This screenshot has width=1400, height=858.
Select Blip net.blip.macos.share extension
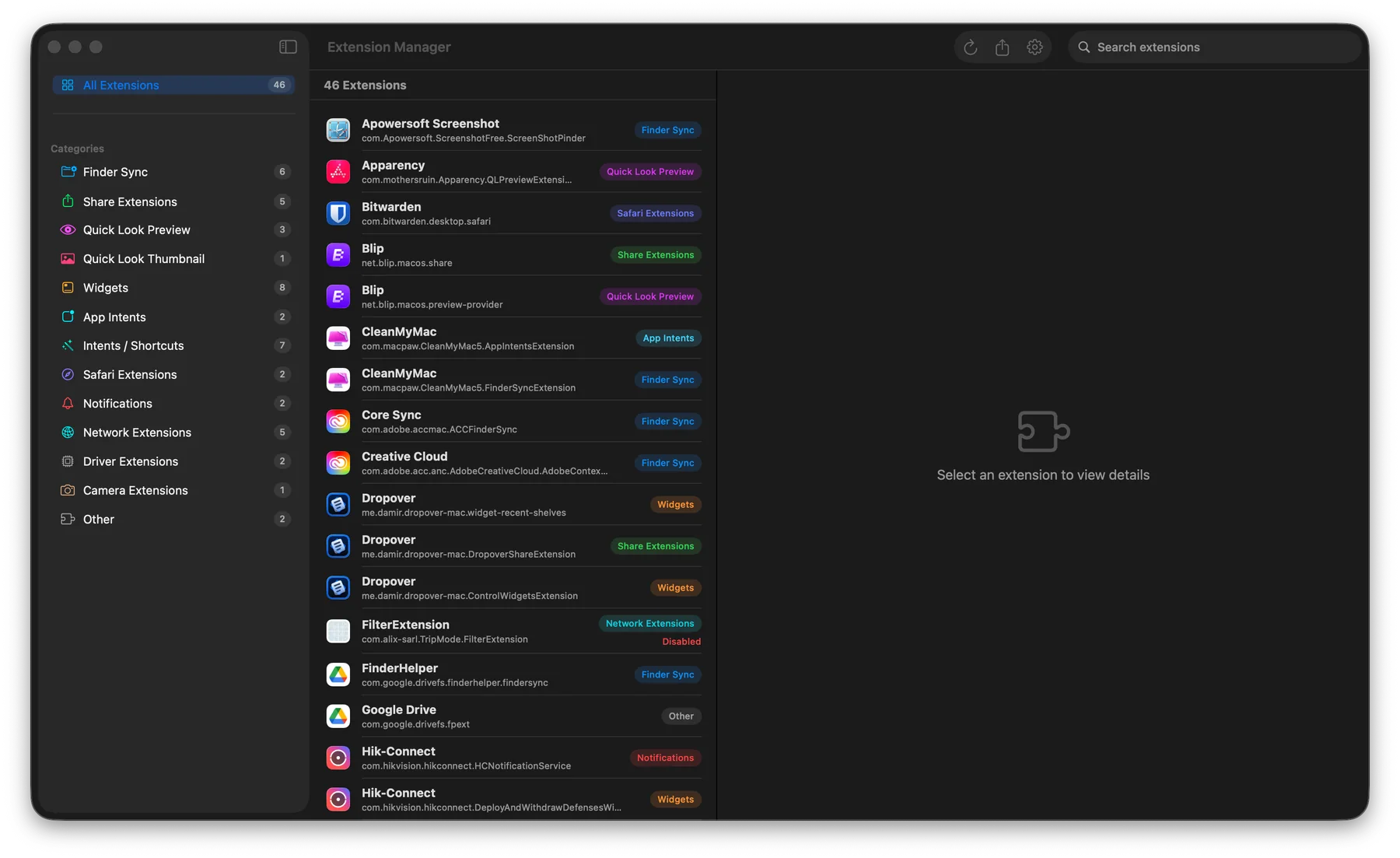point(513,254)
